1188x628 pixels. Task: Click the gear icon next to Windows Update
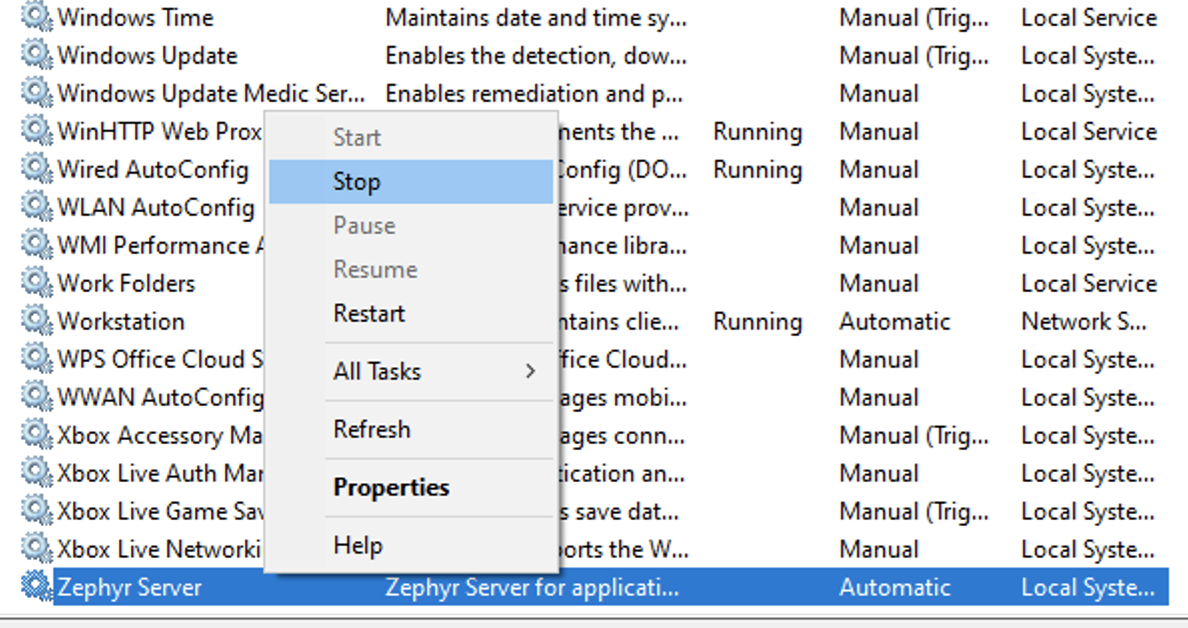tap(36, 55)
